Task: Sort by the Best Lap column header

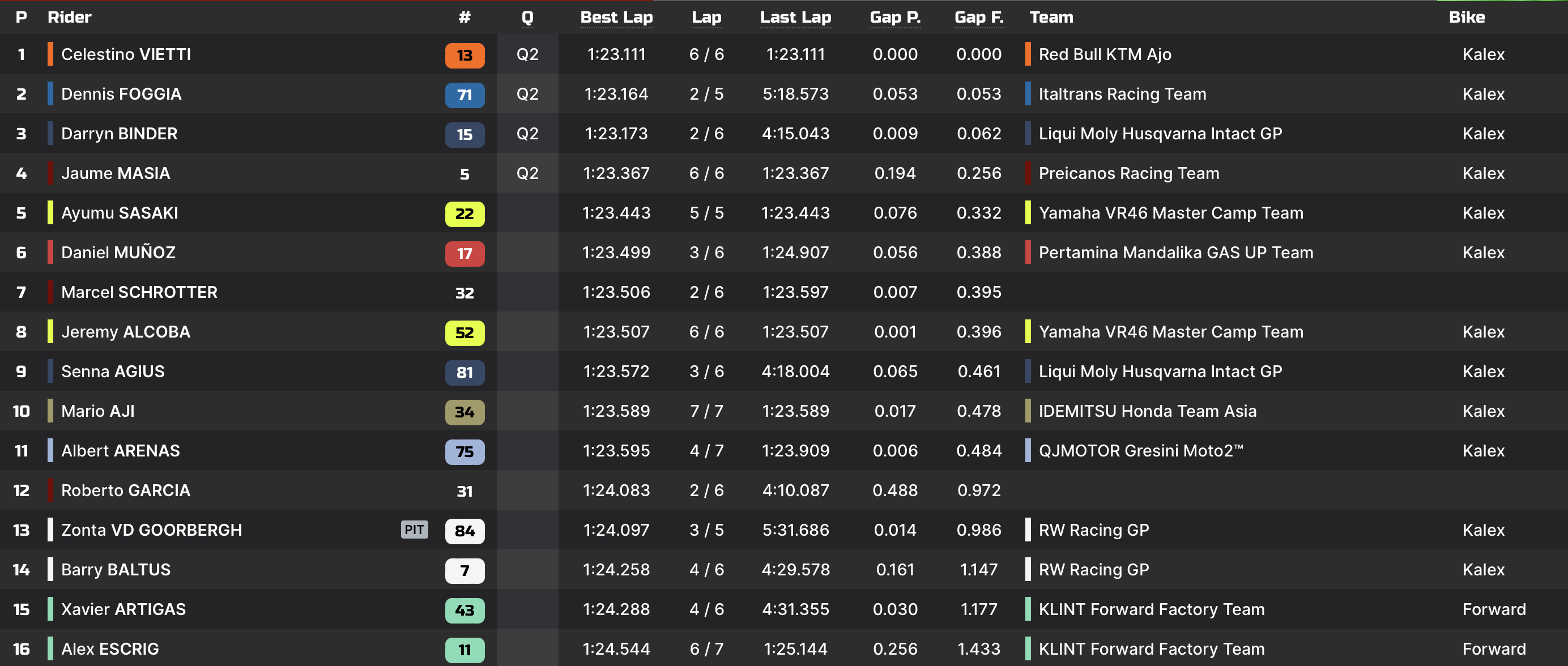Action: coord(616,17)
